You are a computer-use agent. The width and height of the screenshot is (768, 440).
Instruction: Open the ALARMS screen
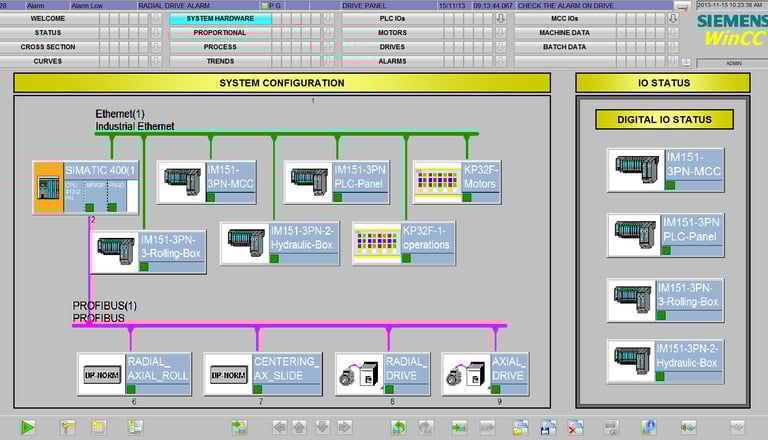[x=392, y=61]
